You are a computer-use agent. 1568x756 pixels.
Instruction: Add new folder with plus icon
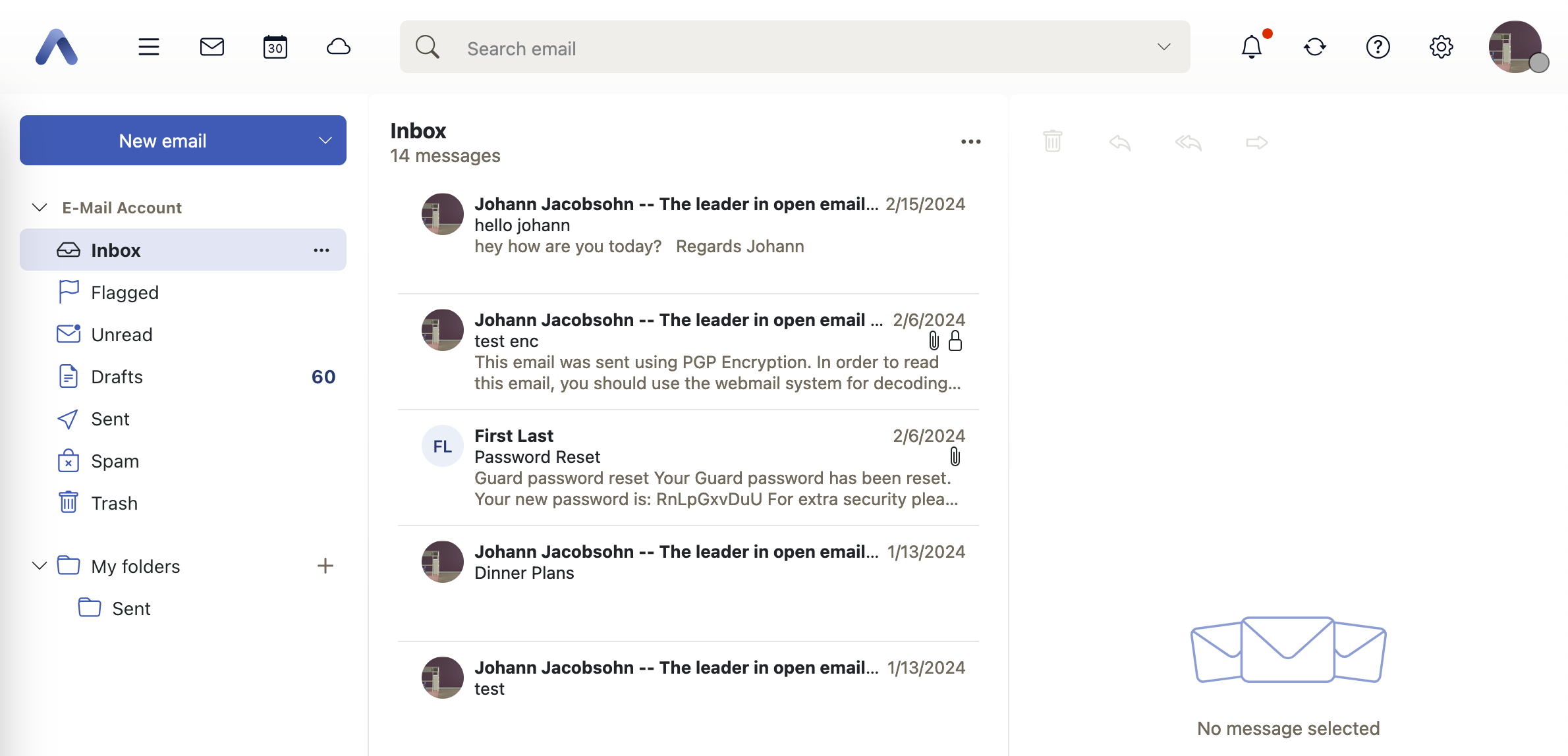pyautogui.click(x=325, y=566)
